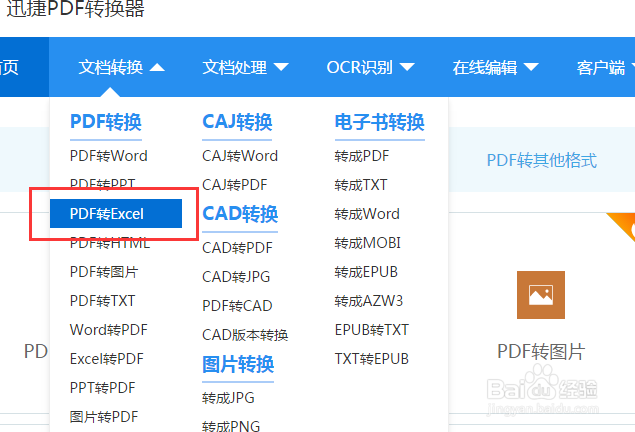Choose 转成TXT under 电子书转换
The image size is (635, 432).
click(x=361, y=185)
